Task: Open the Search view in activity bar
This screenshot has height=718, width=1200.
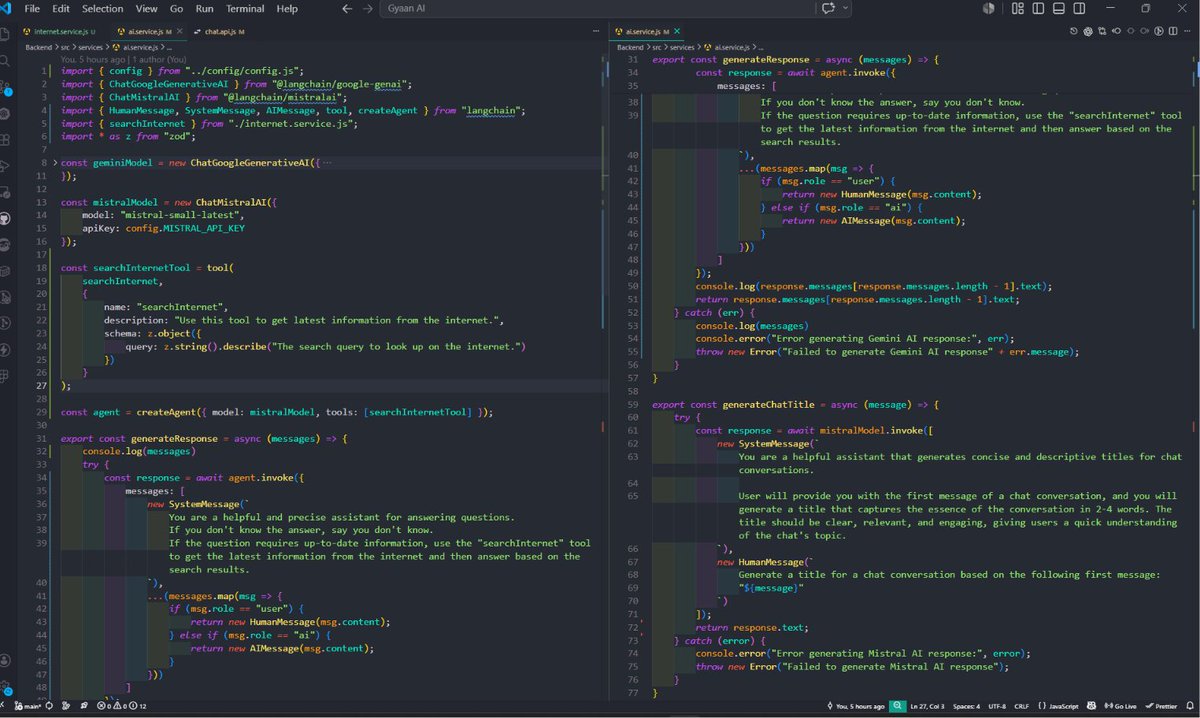Action: point(6,62)
